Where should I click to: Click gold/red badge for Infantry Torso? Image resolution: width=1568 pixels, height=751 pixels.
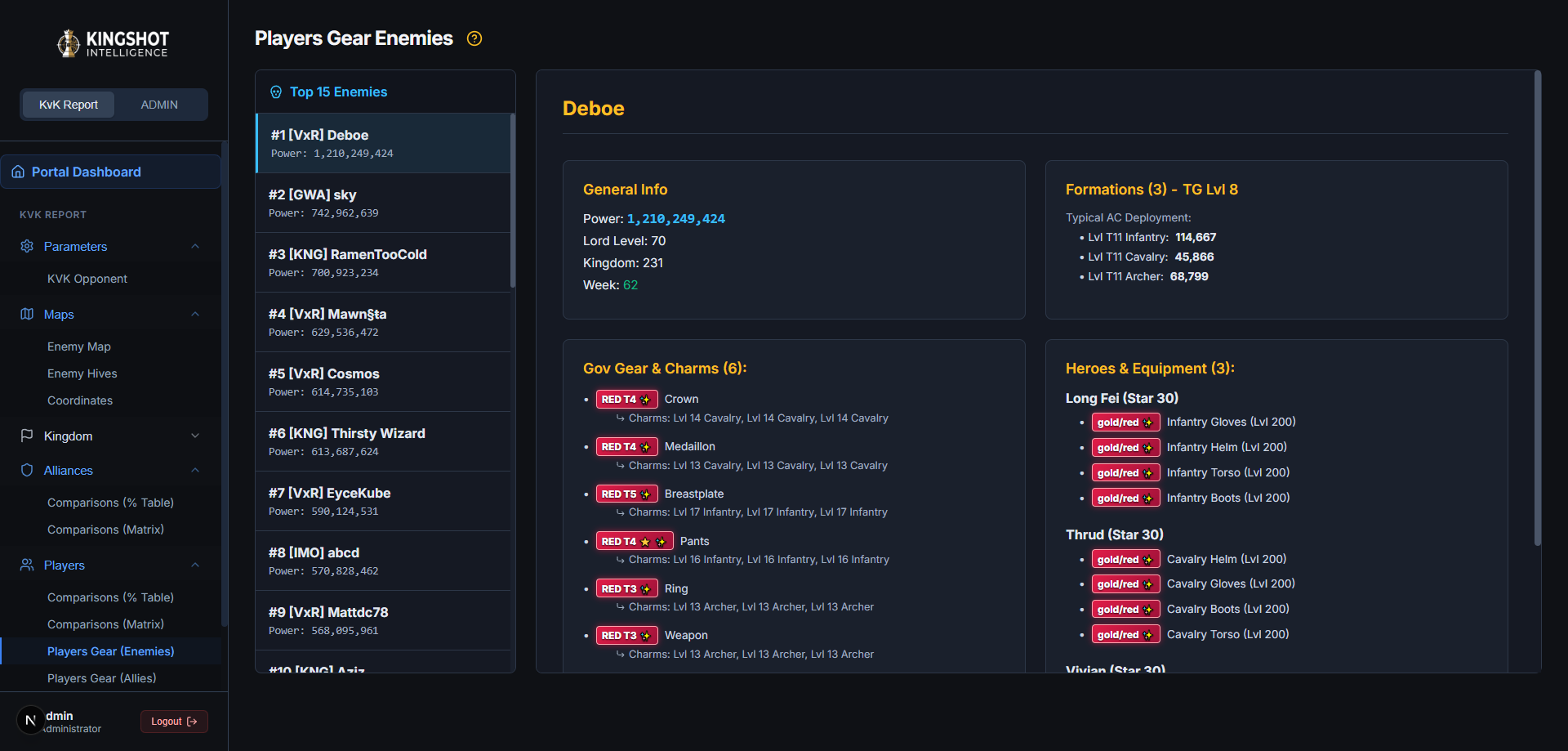[x=1125, y=473]
